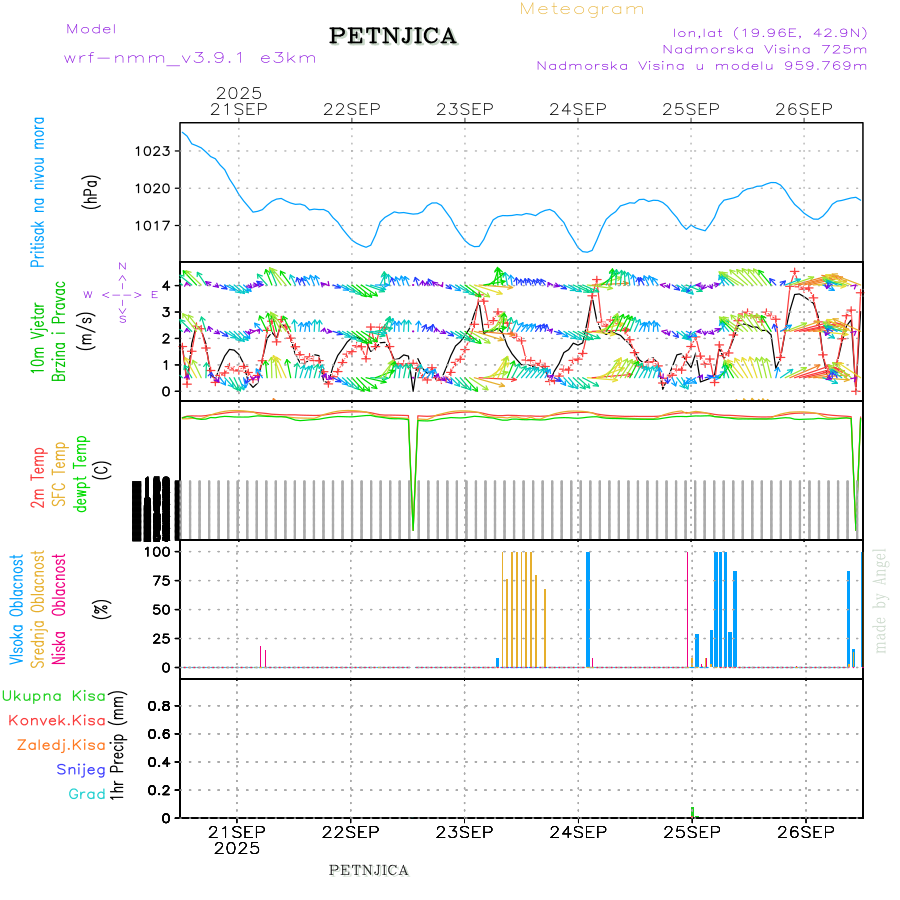The height and width of the screenshot is (900, 900).
Task: Click the 26SEP date label on bottom axis
Action: click(x=805, y=832)
